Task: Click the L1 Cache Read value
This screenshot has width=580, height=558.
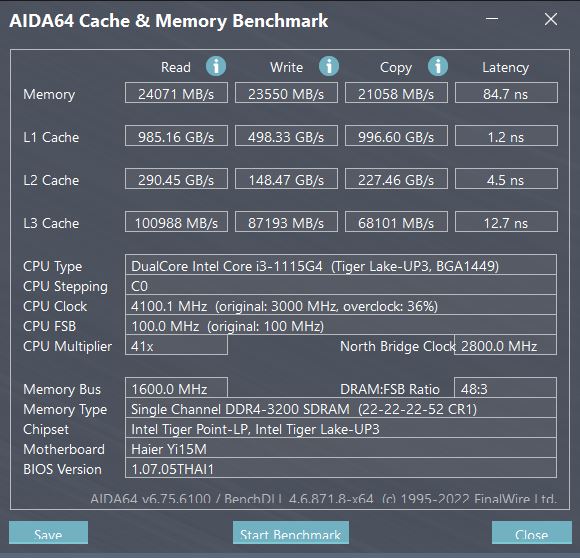Action: point(176,136)
